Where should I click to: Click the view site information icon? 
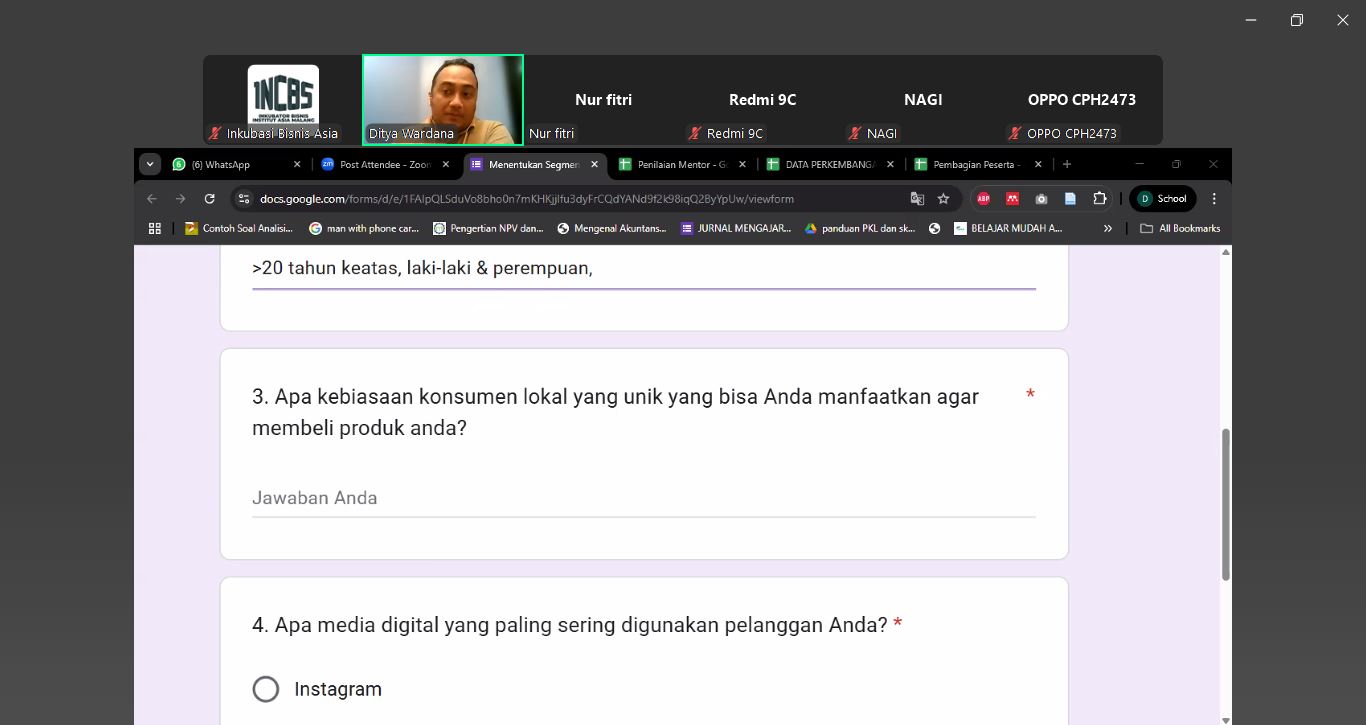point(244,199)
